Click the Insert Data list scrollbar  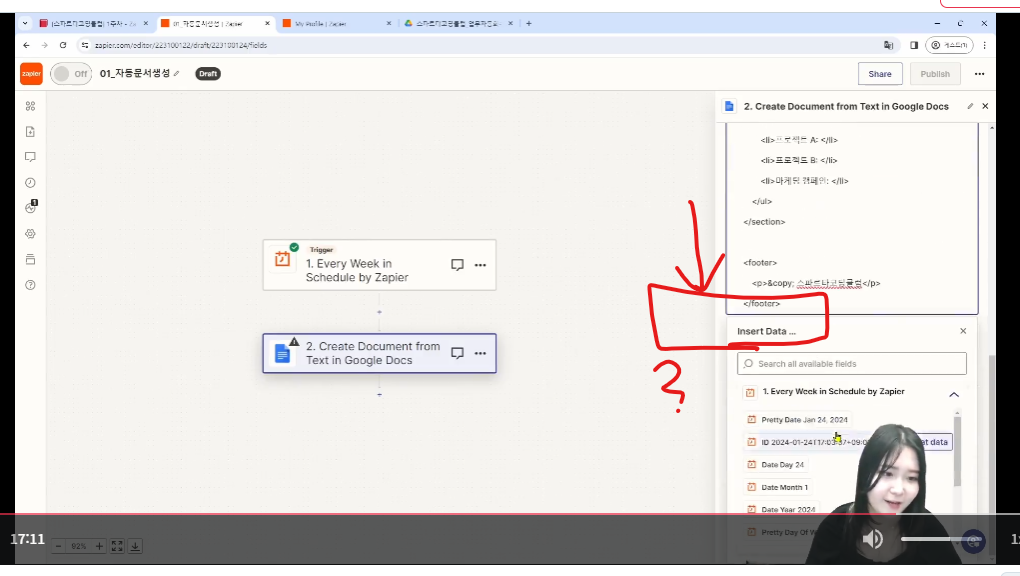pyautogui.click(x=957, y=450)
